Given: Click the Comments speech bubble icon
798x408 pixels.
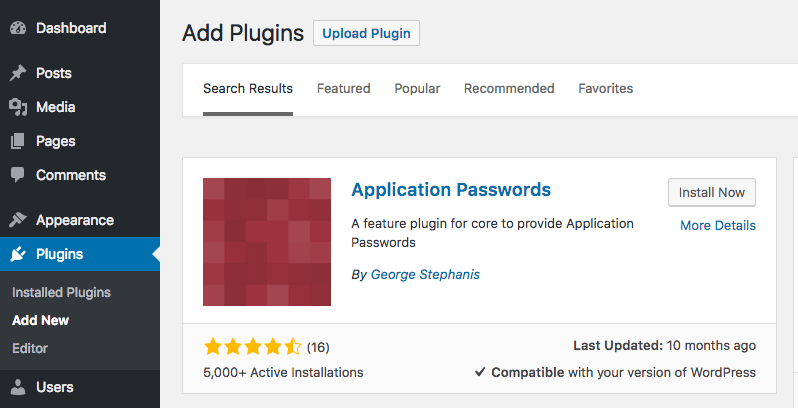Looking at the screenshot, I should [18, 175].
